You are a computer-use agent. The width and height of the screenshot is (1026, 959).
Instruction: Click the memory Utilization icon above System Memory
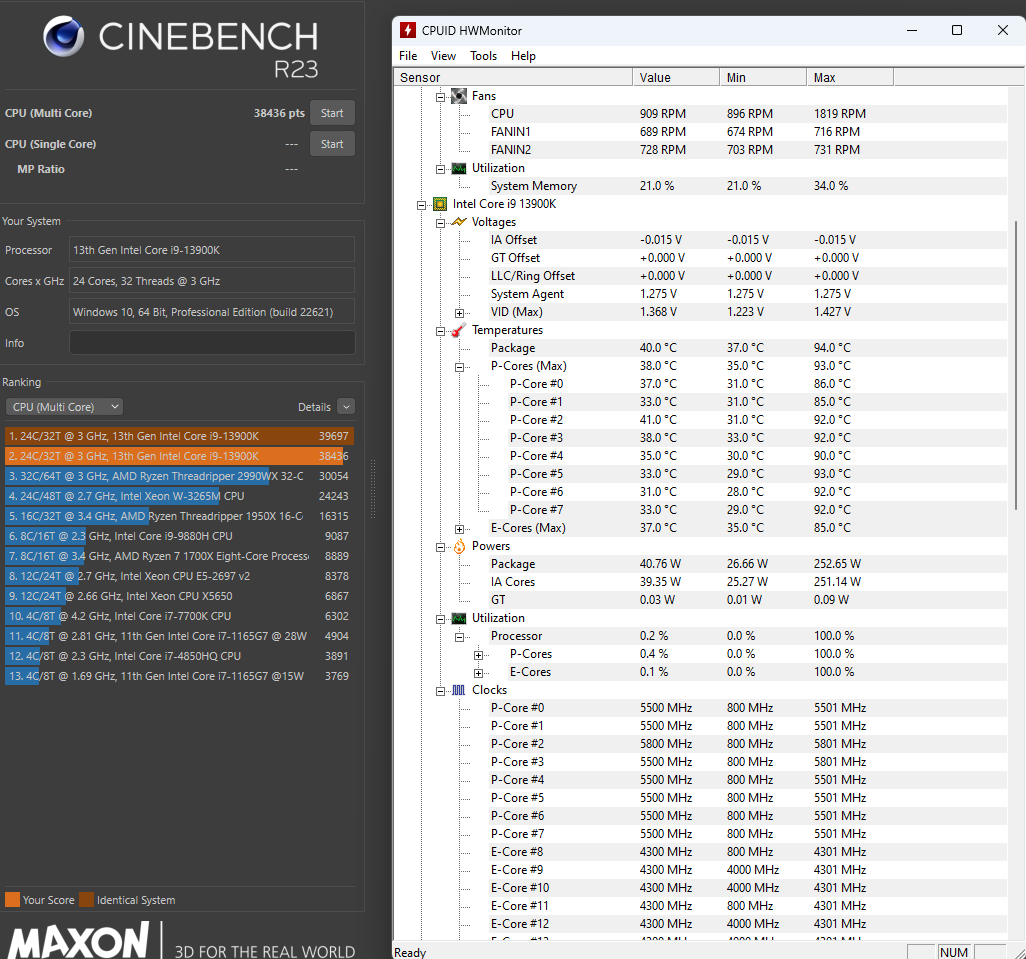point(459,169)
